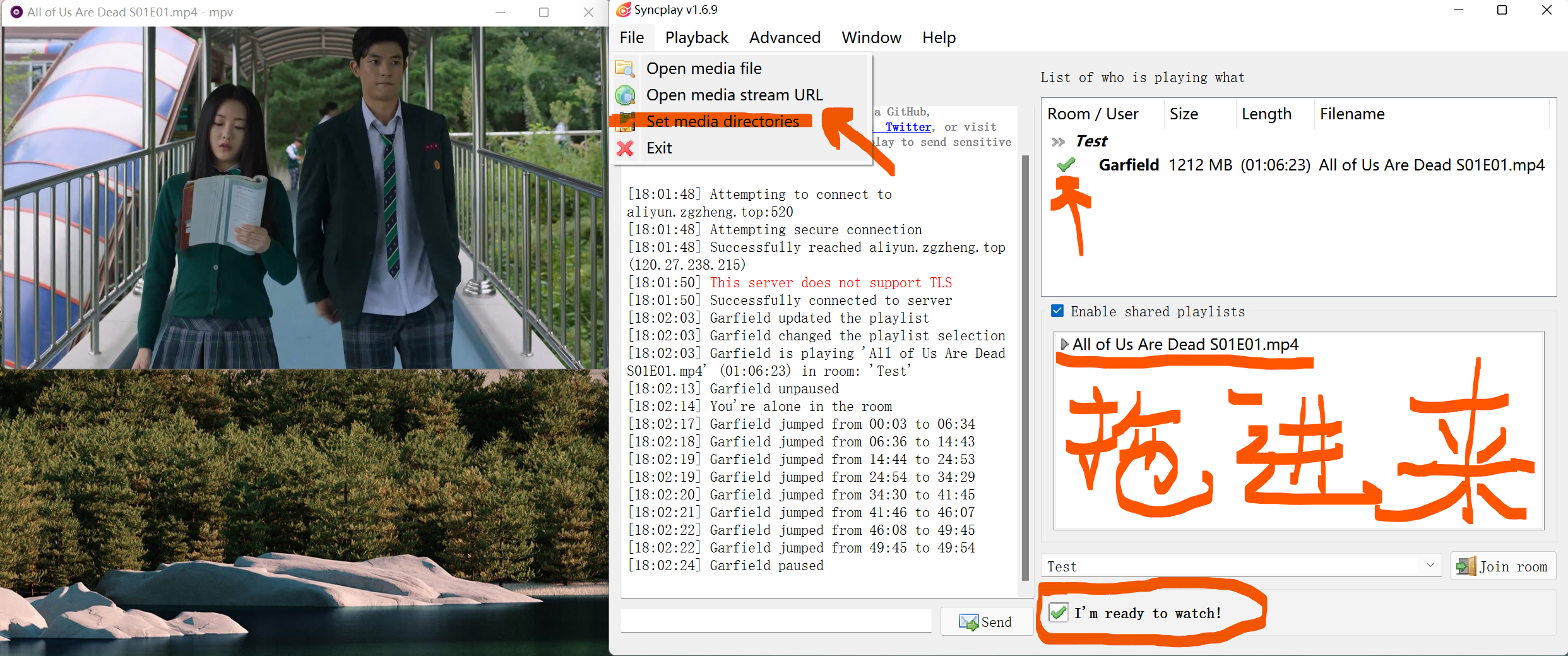Click the mpv logo in mpv window title bar

(x=16, y=12)
